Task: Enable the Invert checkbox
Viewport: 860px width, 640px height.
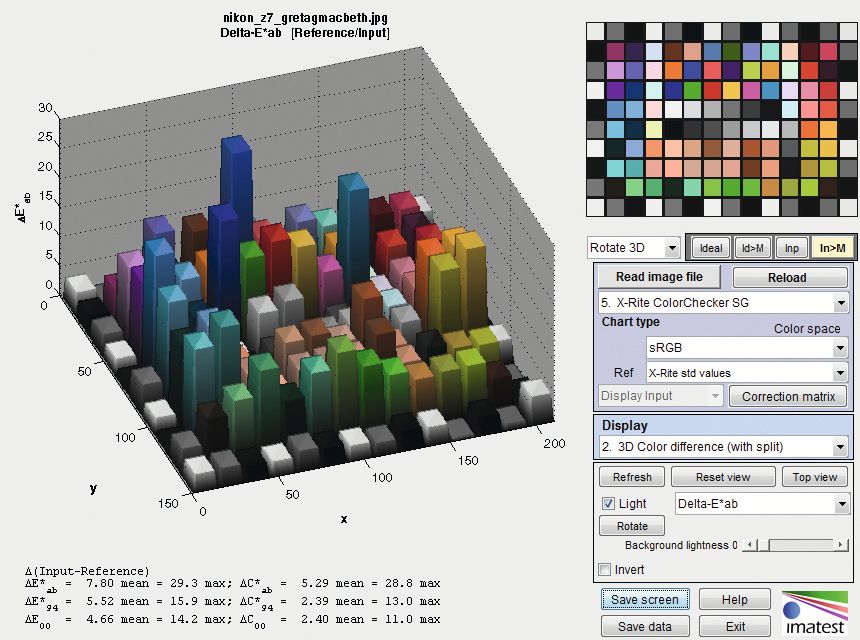Action: pos(604,570)
